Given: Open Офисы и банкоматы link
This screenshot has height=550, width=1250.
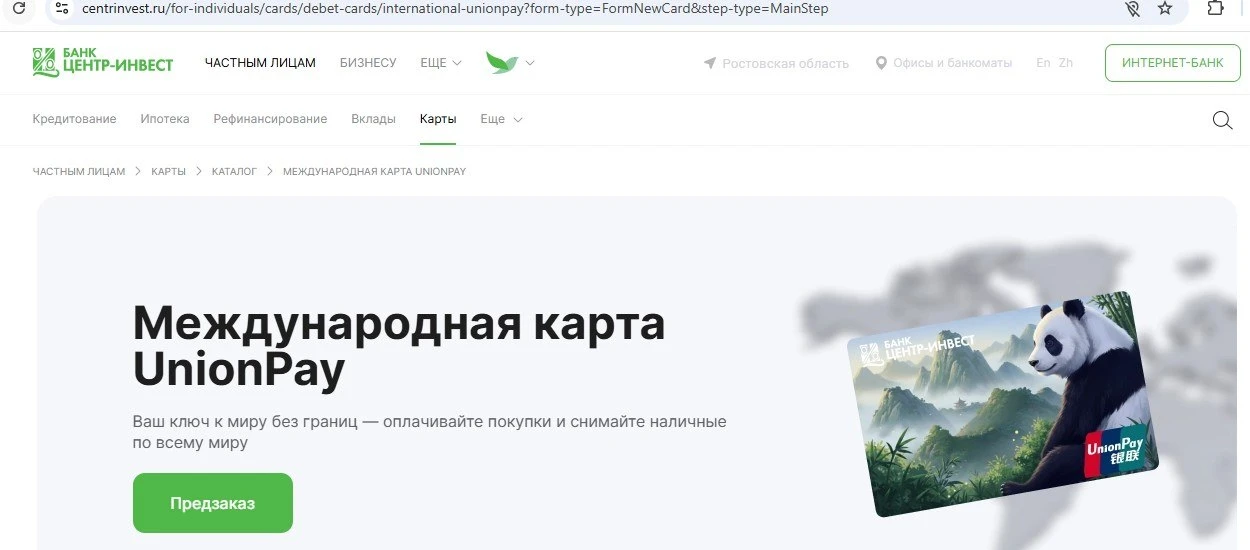Looking at the screenshot, I should tap(952, 63).
